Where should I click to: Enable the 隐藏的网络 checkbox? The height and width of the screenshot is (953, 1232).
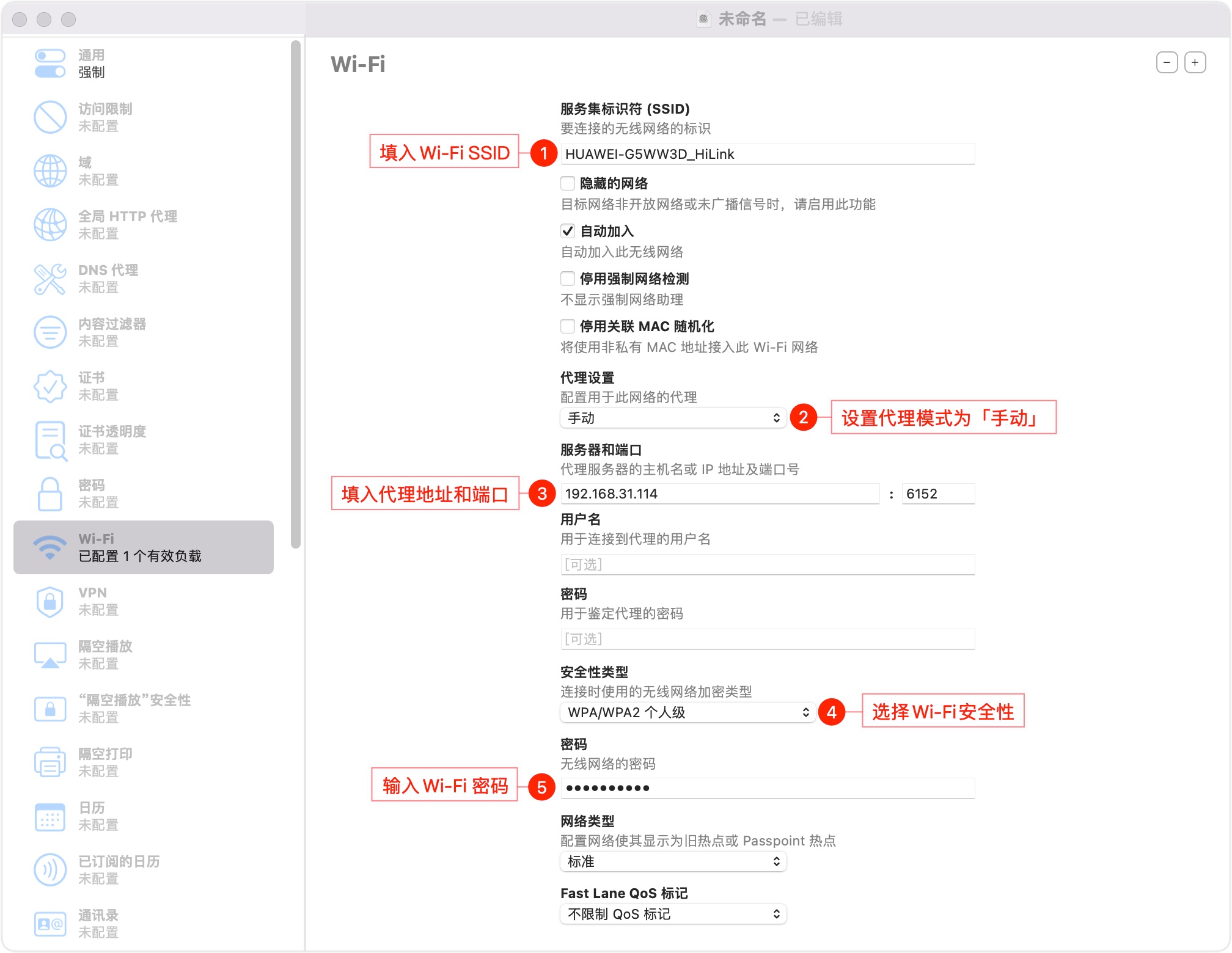568,183
